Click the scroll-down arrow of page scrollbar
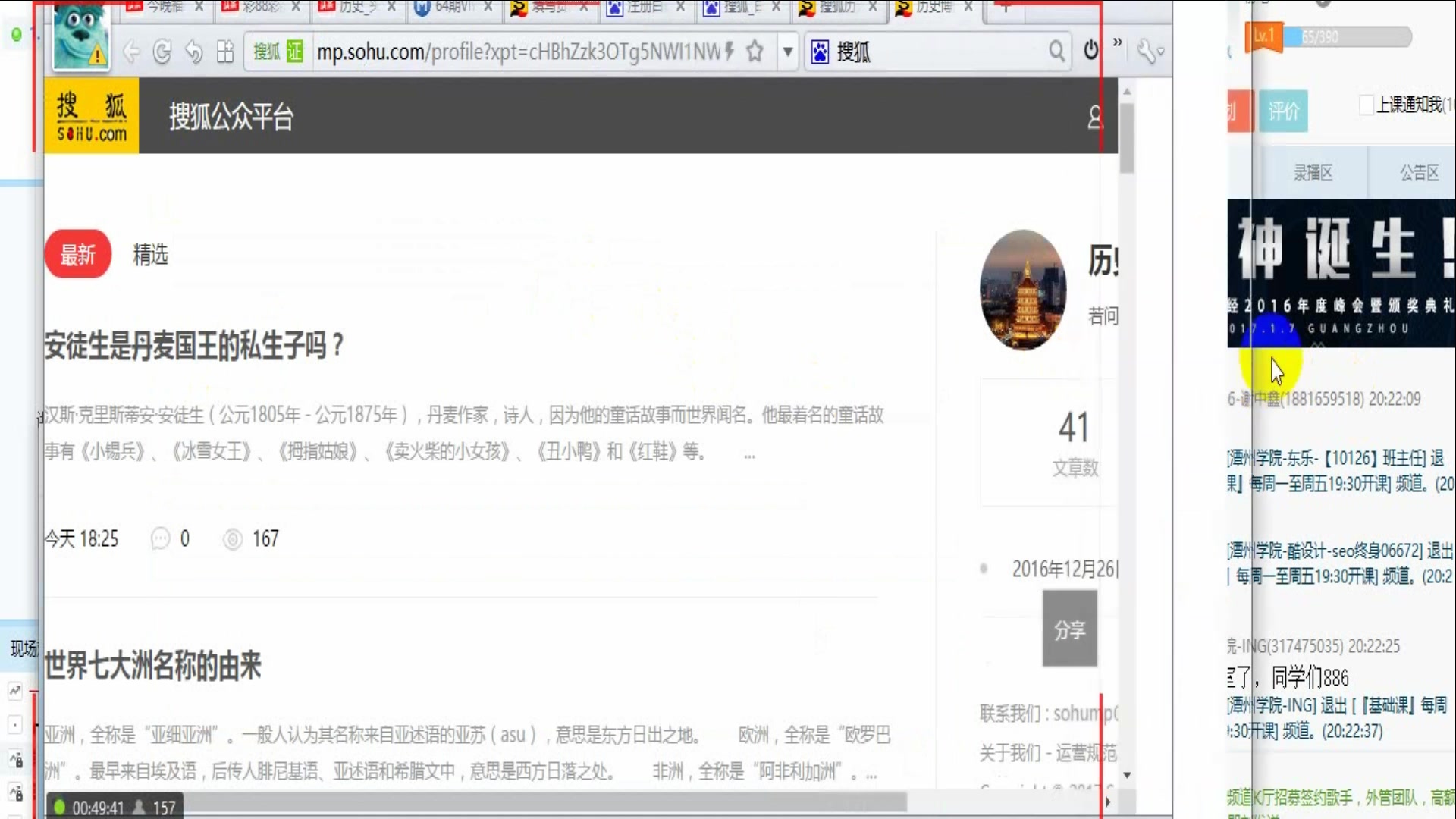Image resolution: width=1456 pixels, height=819 pixels. tap(1127, 775)
